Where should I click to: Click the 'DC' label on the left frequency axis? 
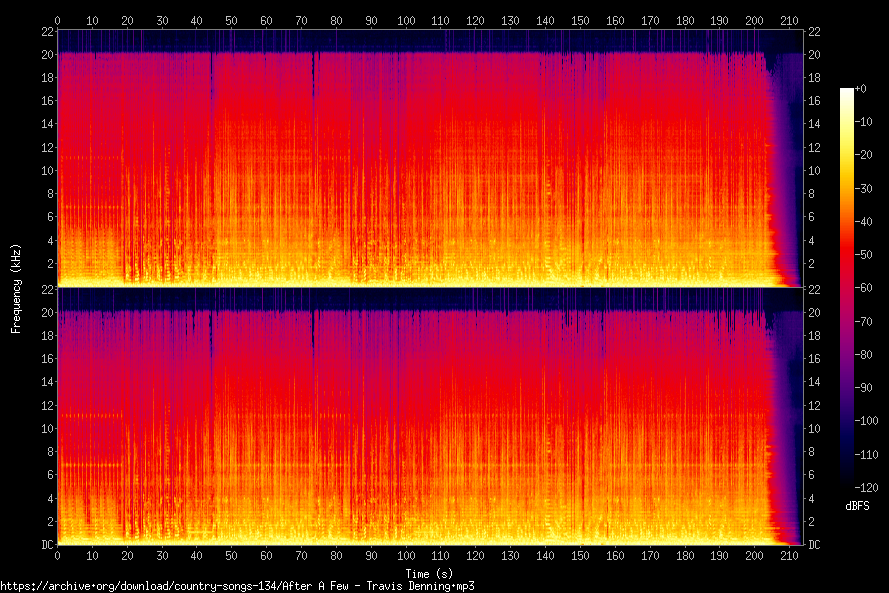tap(46, 545)
